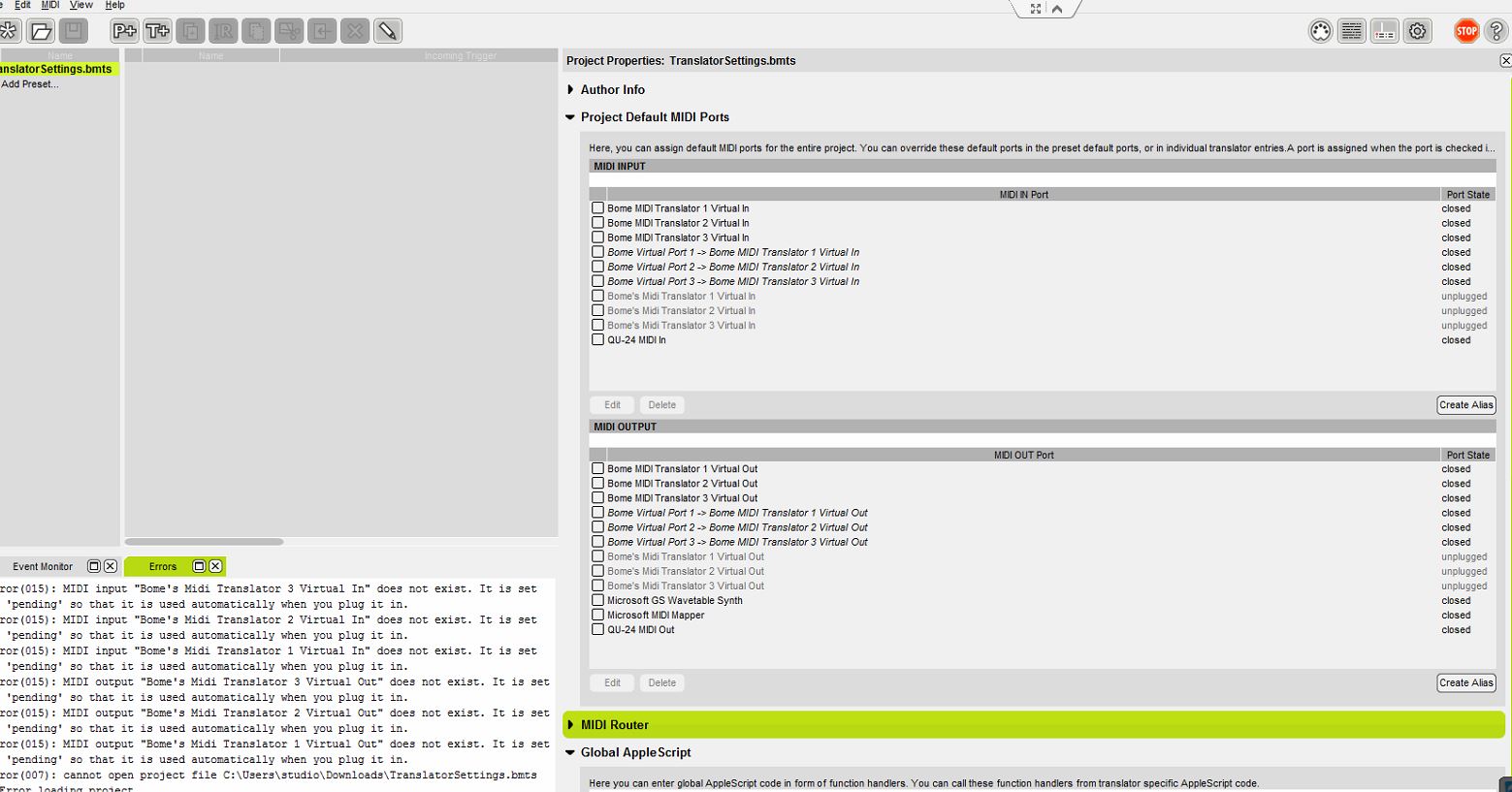Close the Event Monitor panel
This screenshot has height=792, width=1512.
[110, 566]
